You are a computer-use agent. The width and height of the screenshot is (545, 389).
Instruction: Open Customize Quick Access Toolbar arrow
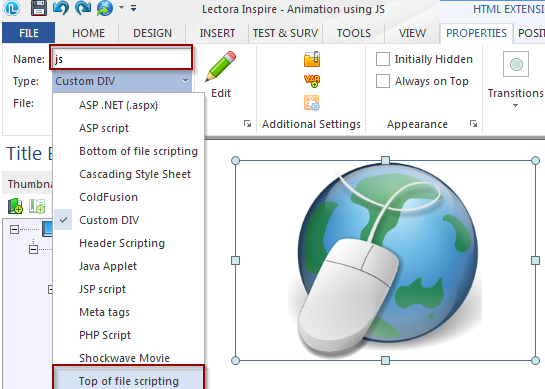133,8
